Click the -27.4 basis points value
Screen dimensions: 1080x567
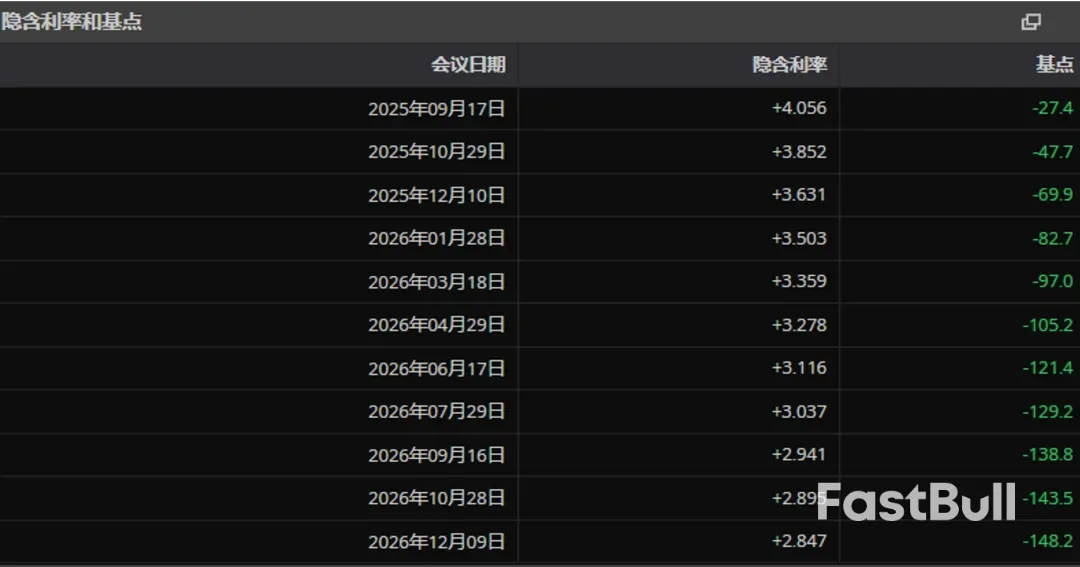click(1052, 108)
